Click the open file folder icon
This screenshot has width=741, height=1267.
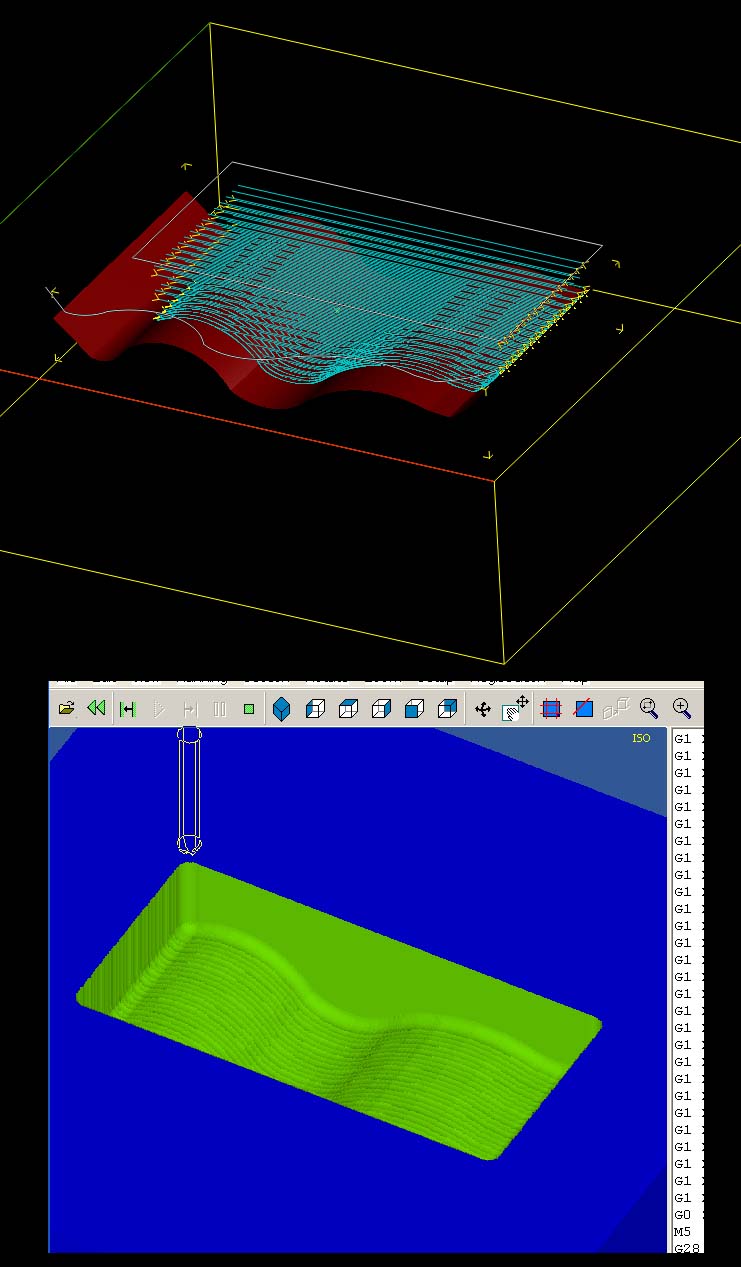pos(66,709)
